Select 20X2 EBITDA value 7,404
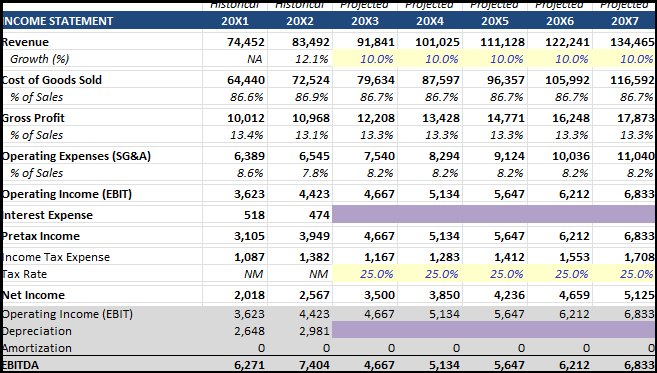The height and width of the screenshot is (373, 657). [314, 365]
